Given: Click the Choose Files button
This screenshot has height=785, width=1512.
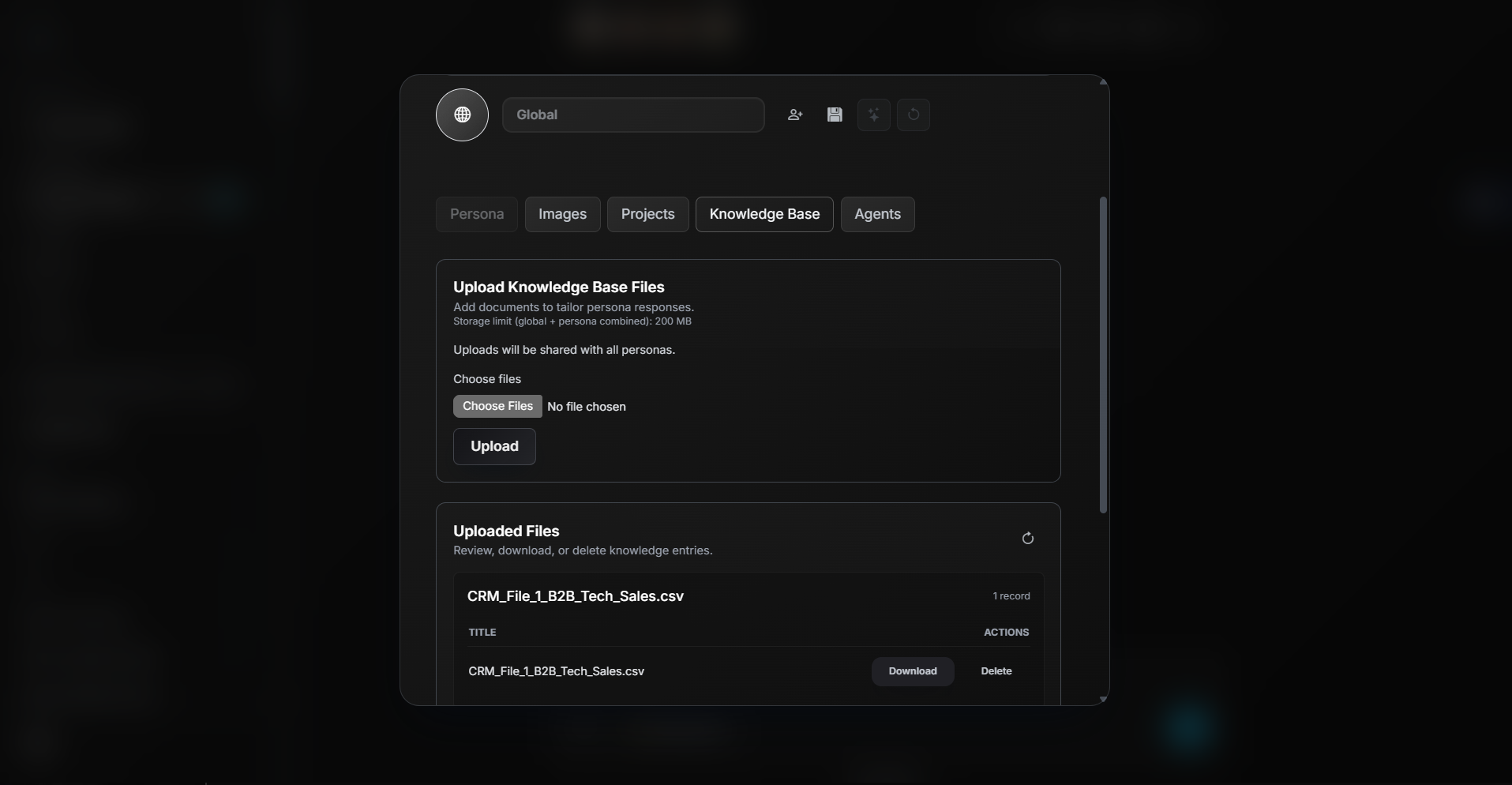Looking at the screenshot, I should click(497, 407).
